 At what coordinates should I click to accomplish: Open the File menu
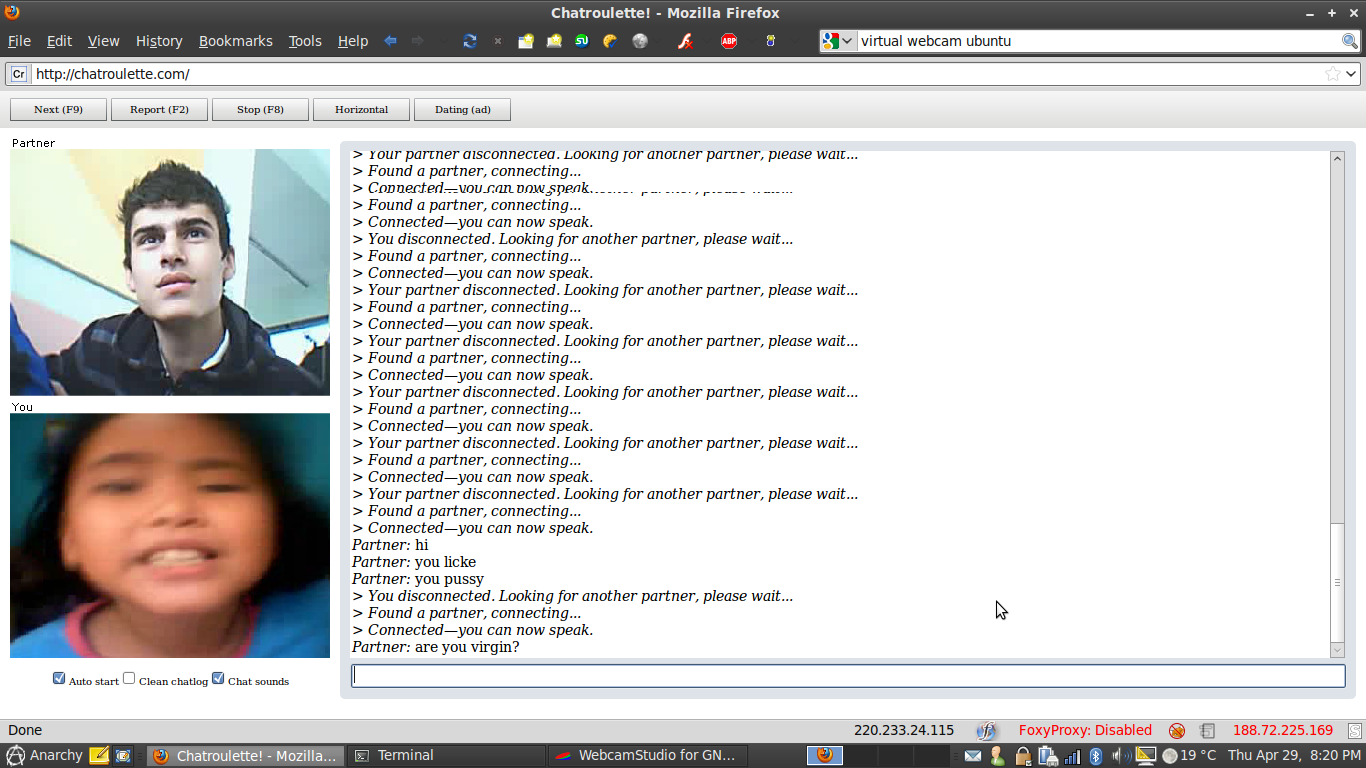click(x=20, y=41)
